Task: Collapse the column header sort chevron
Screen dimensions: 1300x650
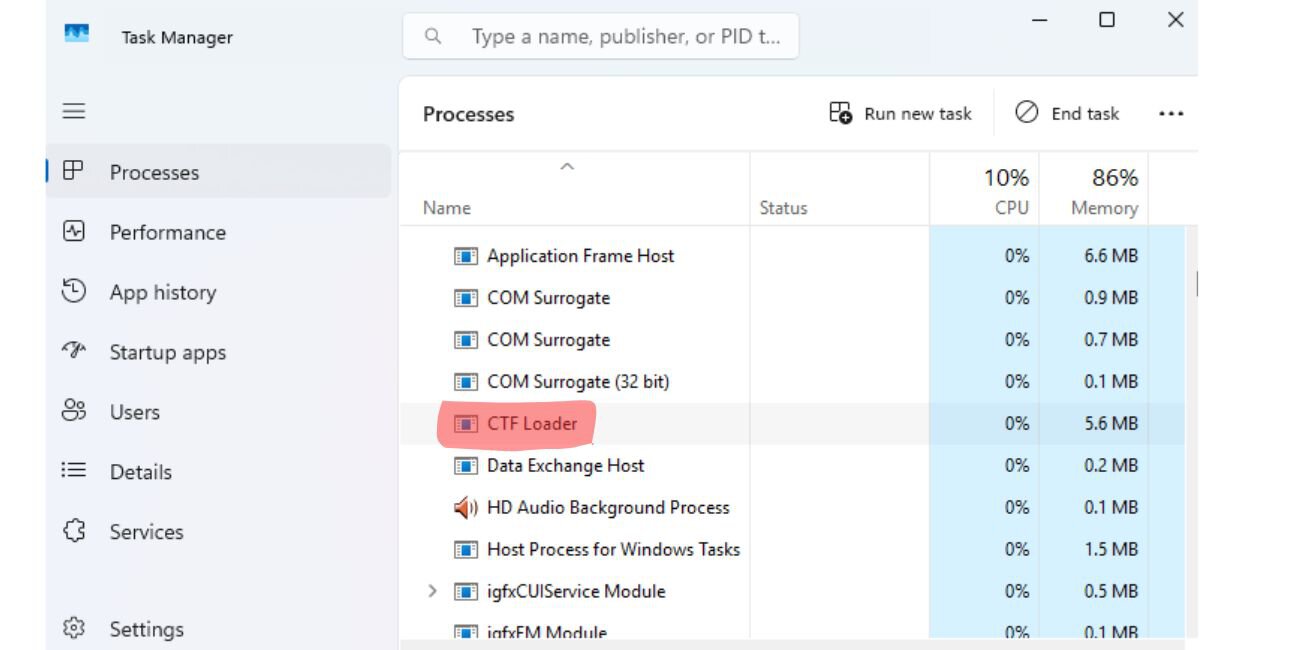Action: click(567, 167)
